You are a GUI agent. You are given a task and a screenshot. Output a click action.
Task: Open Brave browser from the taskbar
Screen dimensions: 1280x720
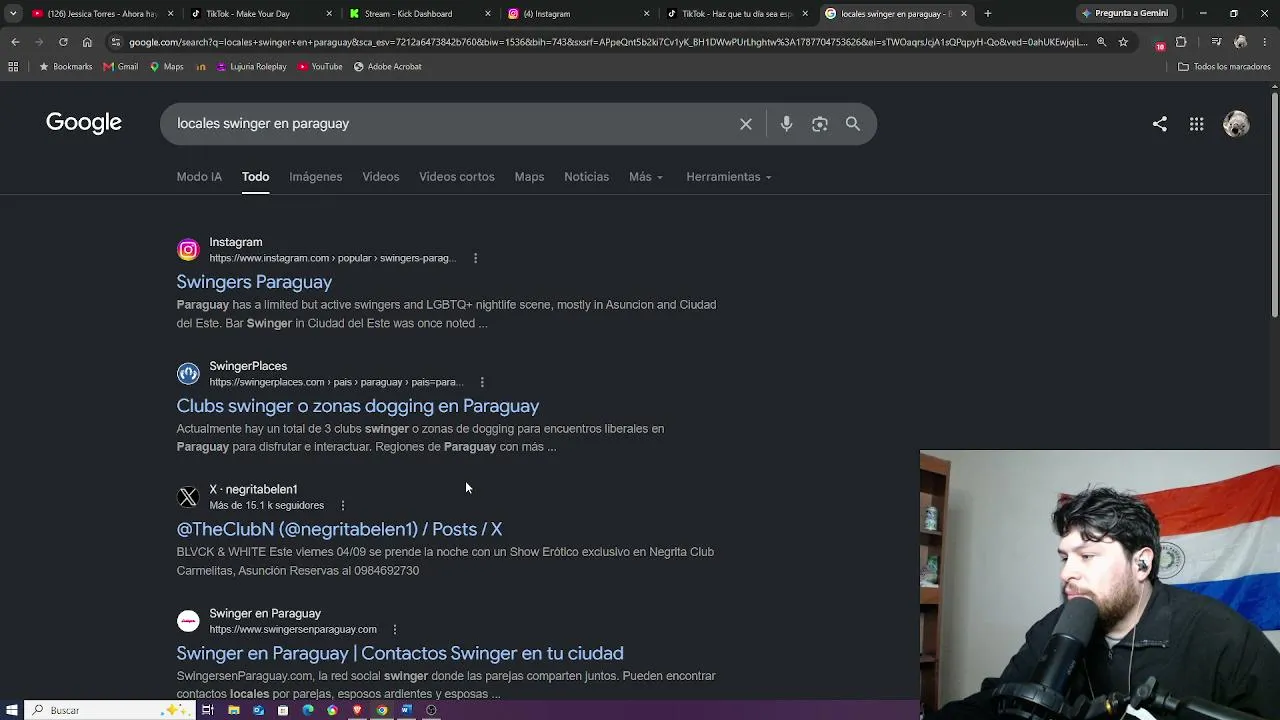click(357, 710)
